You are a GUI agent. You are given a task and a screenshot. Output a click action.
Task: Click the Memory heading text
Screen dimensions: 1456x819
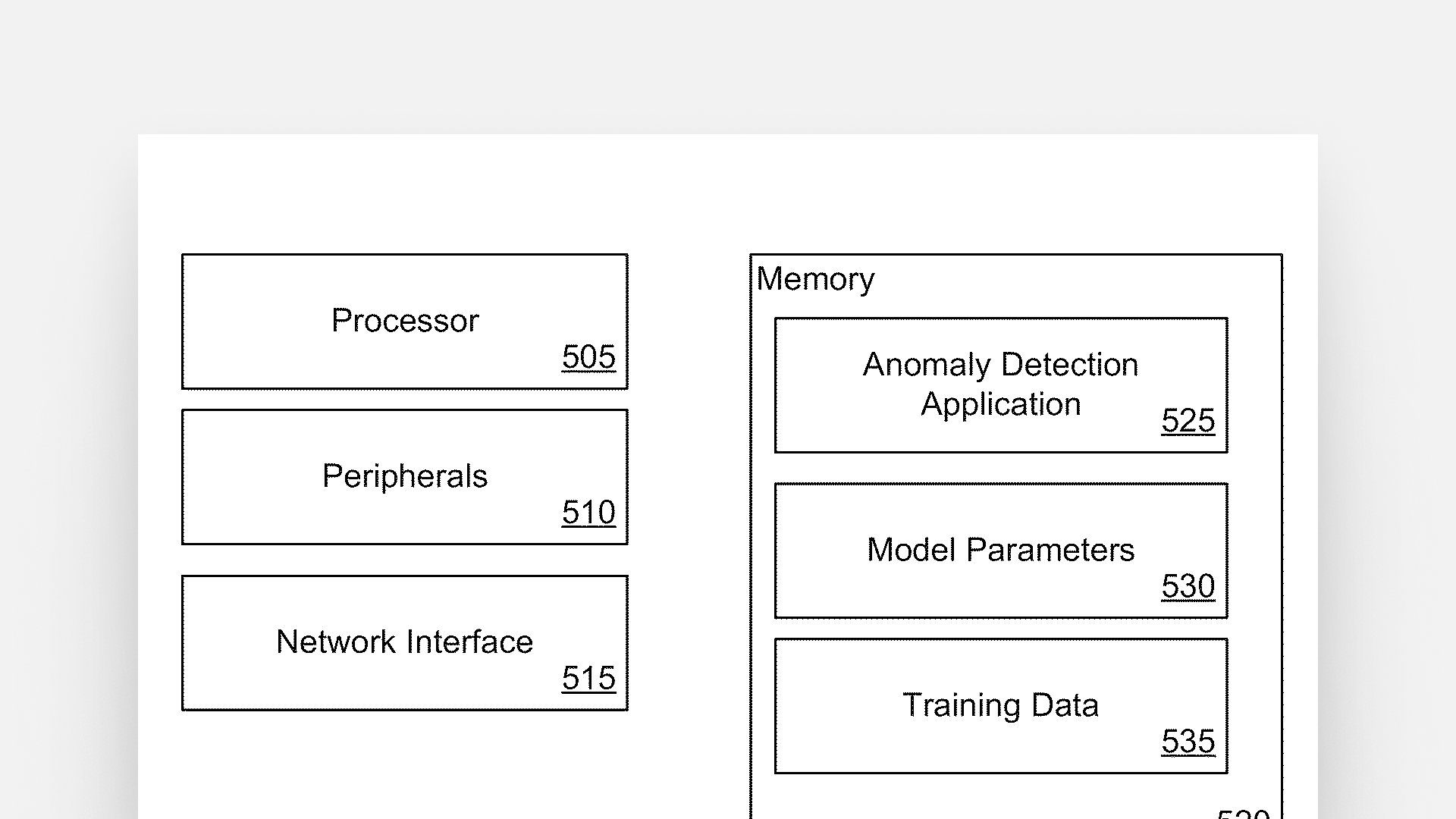pos(815,279)
